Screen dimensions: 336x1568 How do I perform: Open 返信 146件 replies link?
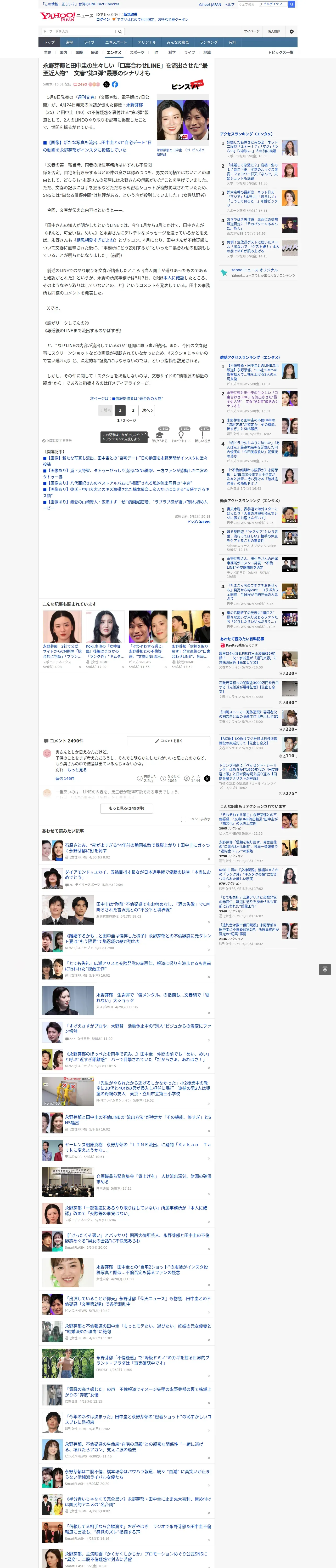pos(65,779)
